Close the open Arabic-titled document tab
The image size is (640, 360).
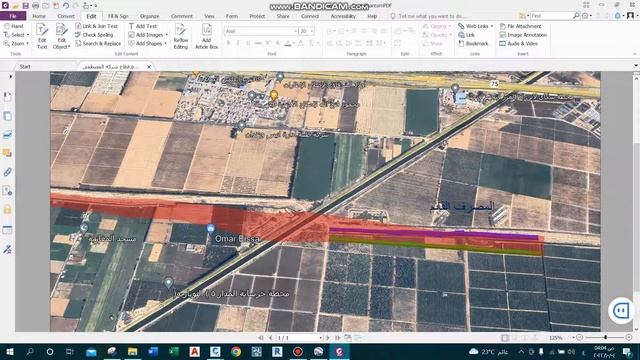point(149,67)
